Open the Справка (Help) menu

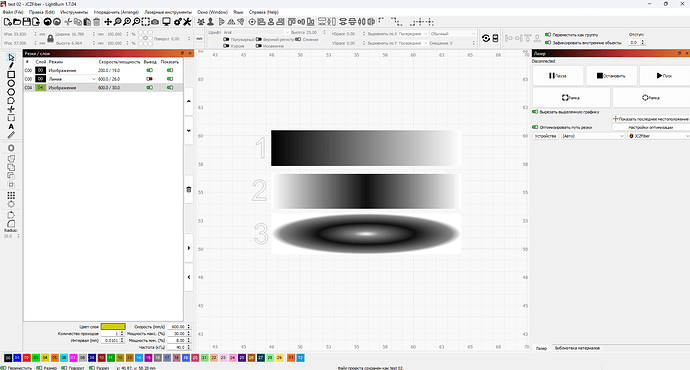point(264,12)
